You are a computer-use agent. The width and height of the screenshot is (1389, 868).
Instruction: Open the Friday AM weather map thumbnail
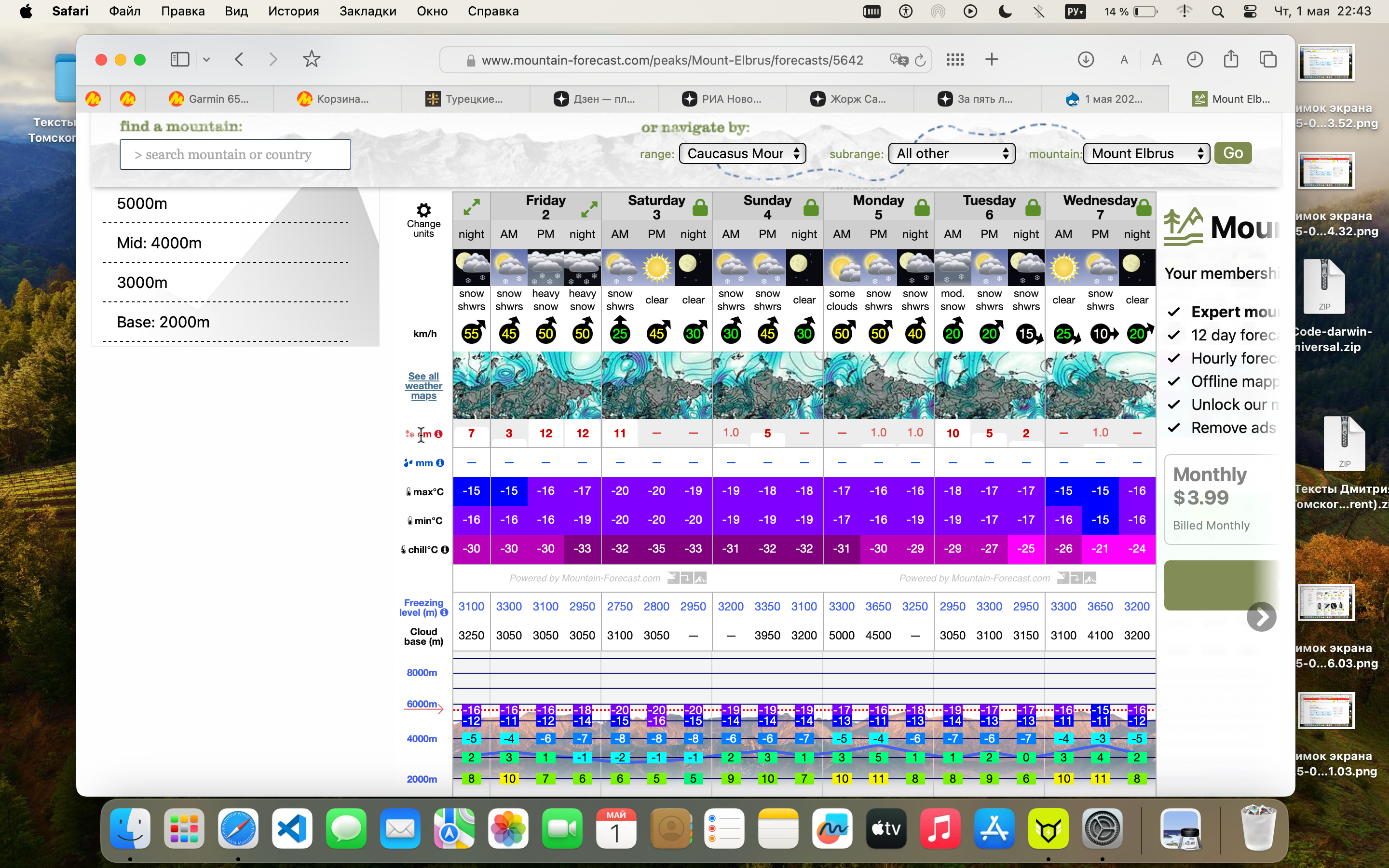click(x=508, y=385)
